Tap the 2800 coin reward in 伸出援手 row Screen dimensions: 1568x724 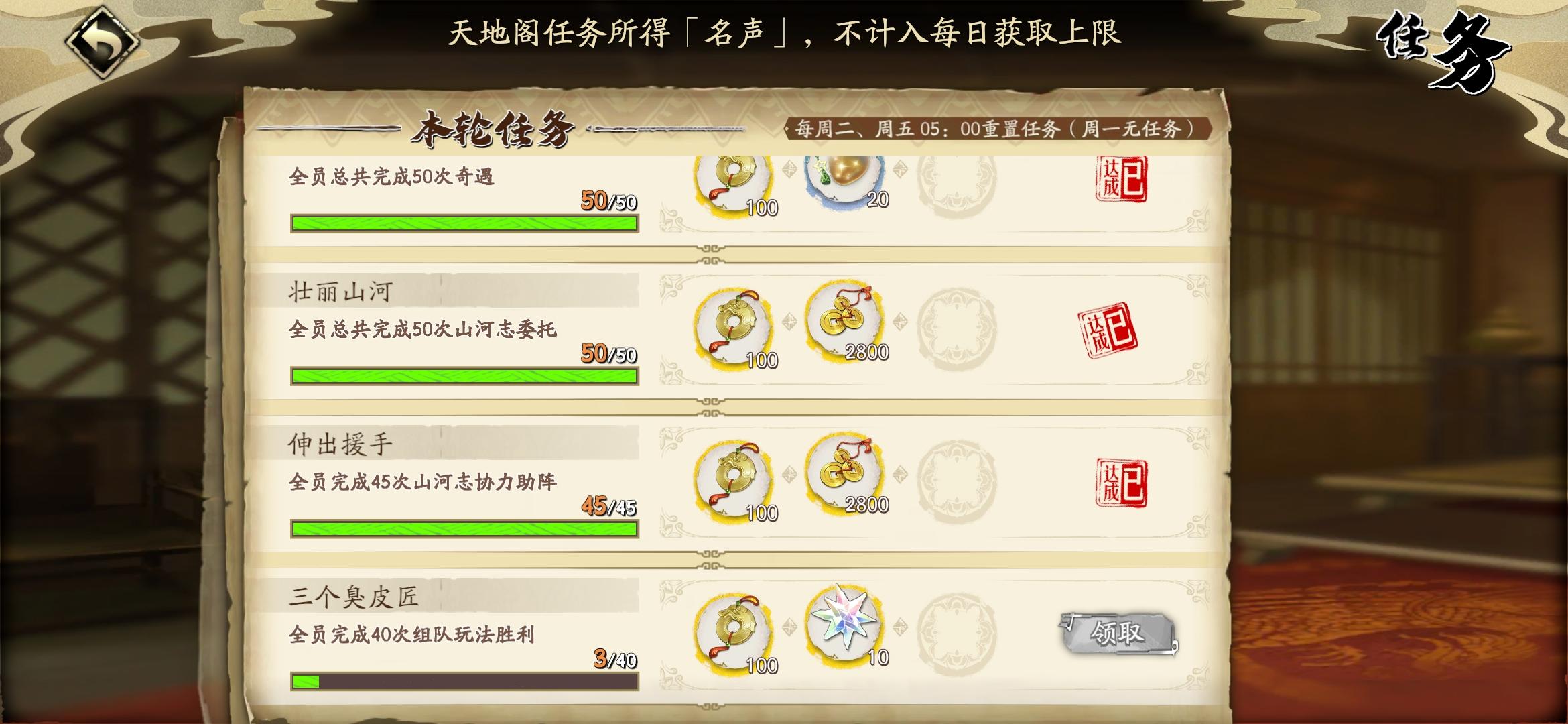coord(844,473)
